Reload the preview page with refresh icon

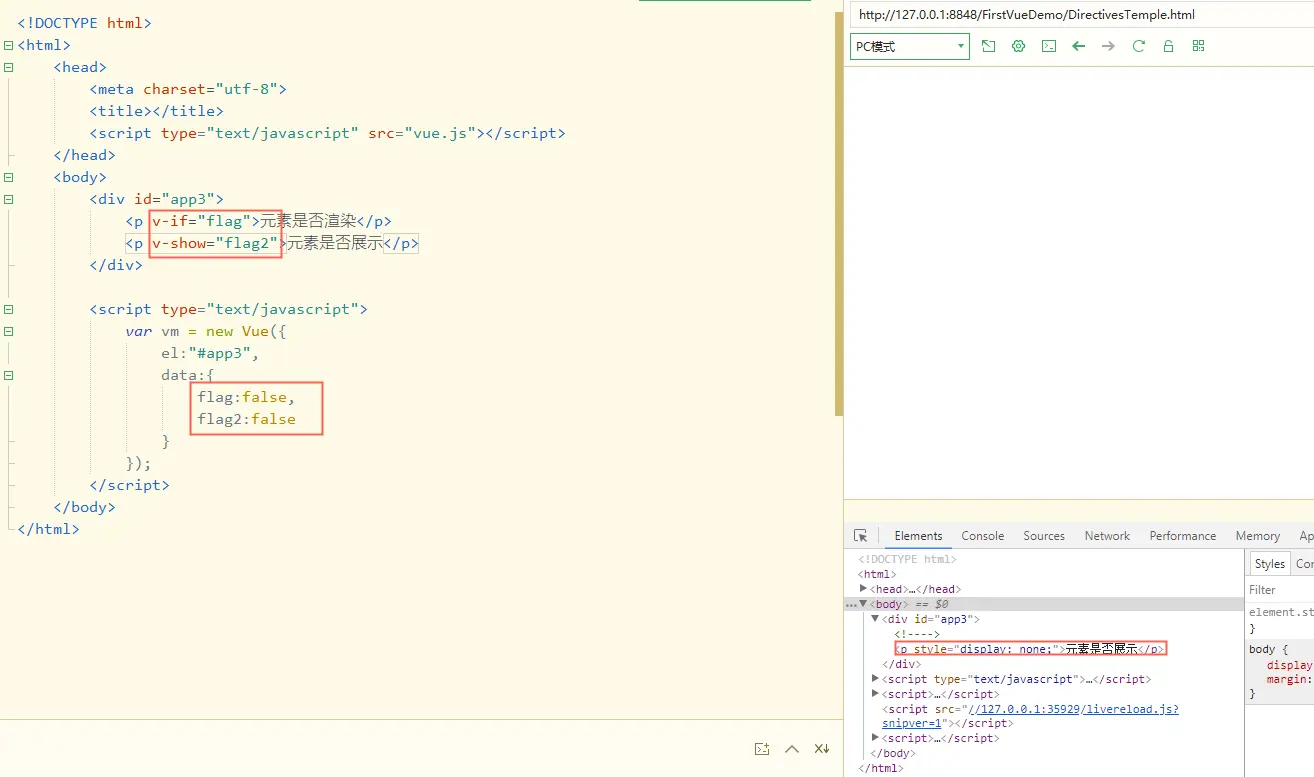pyautogui.click(x=1138, y=46)
